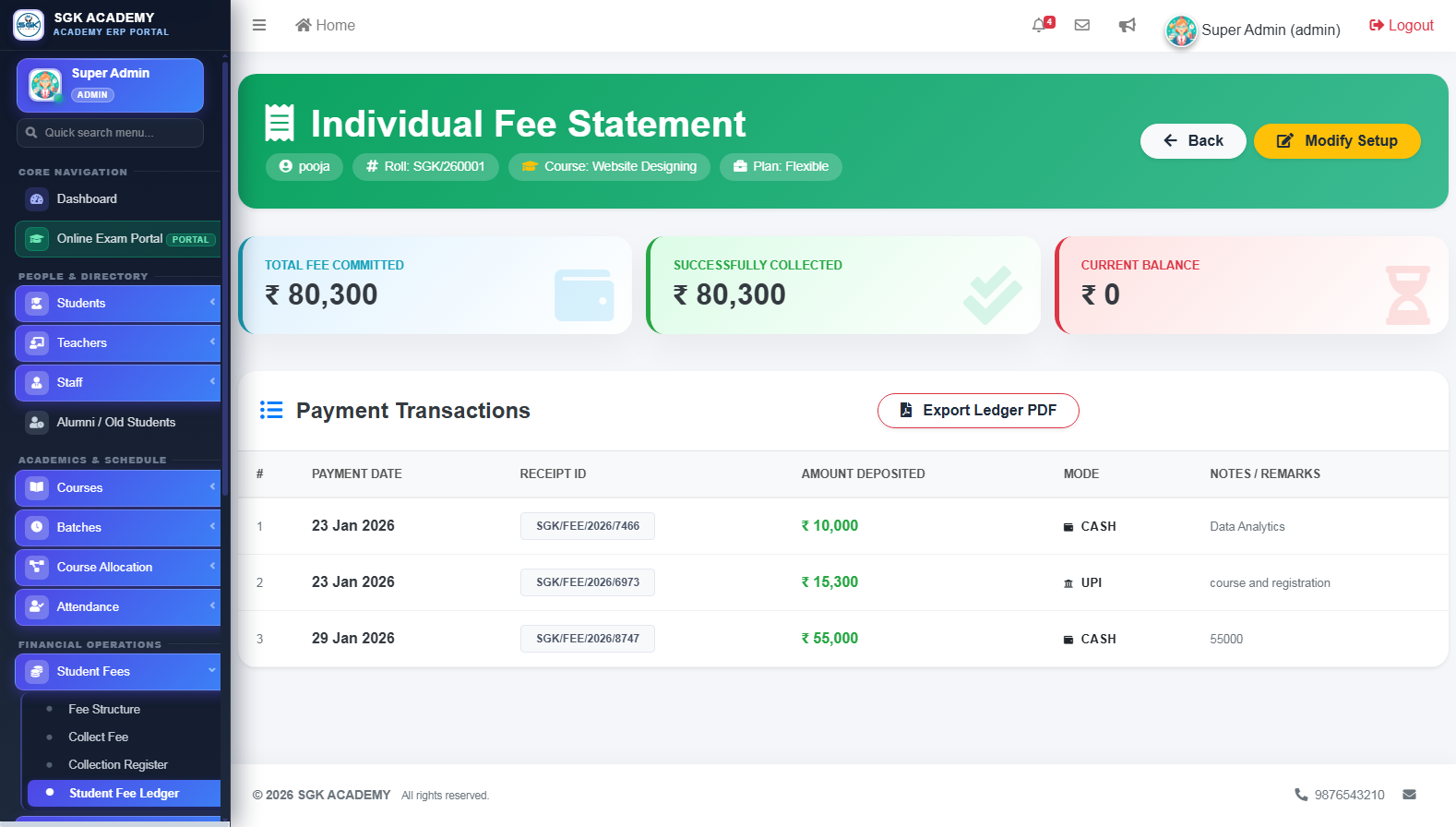Click the Teachers sidebar icon
This screenshot has width=1456, height=827.
[x=37, y=342]
